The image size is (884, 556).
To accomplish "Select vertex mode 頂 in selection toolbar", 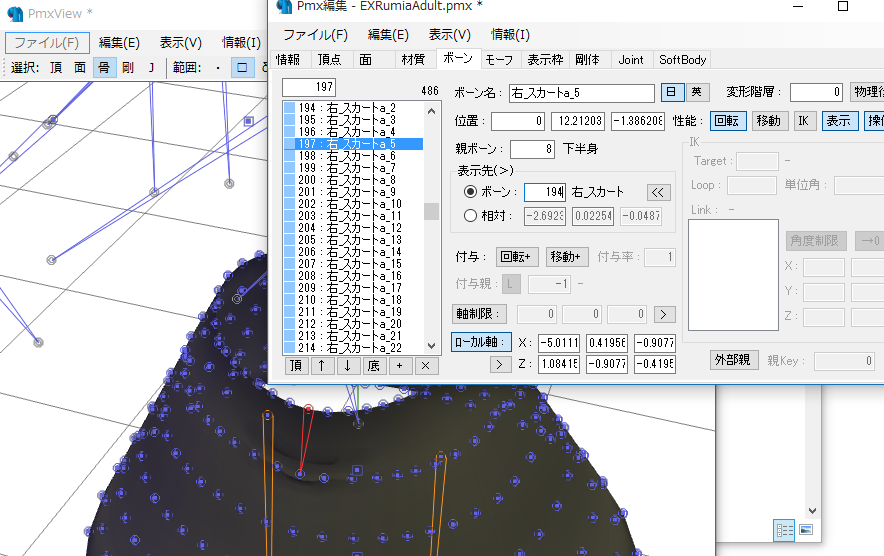I will [56, 68].
